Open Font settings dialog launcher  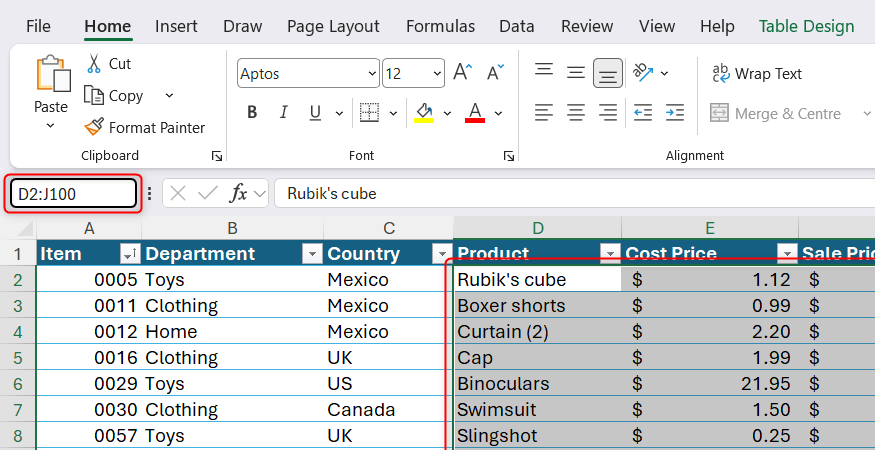click(508, 156)
